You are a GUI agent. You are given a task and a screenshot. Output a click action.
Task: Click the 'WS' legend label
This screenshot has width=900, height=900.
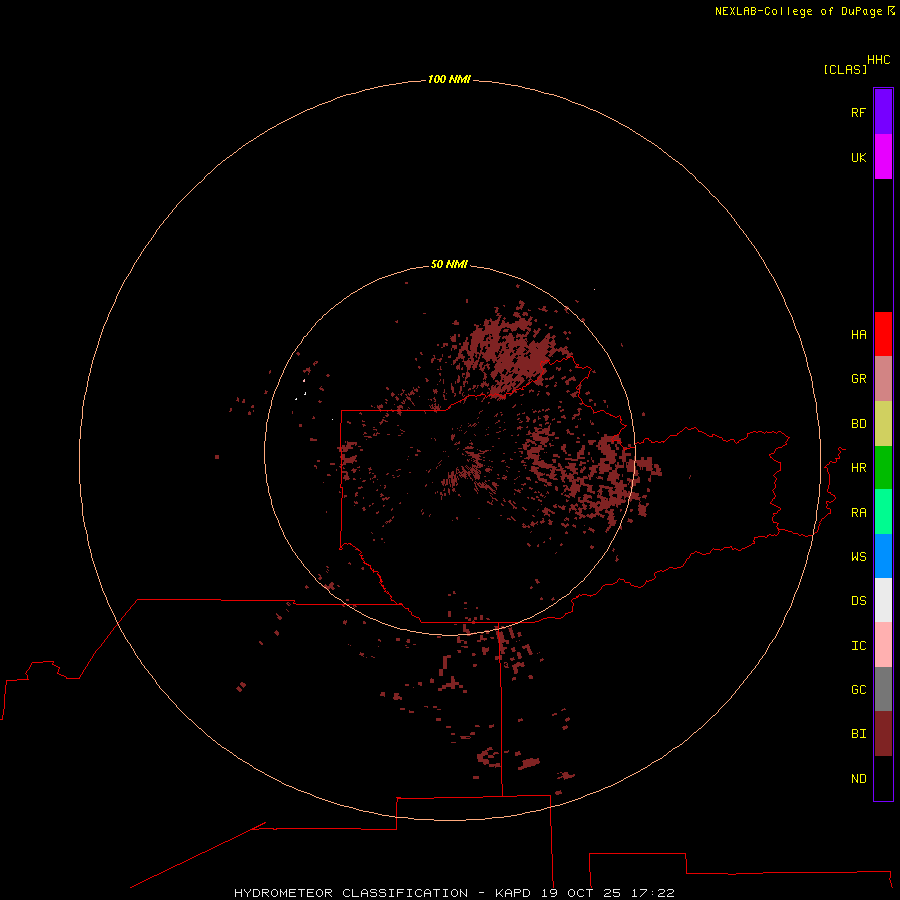[858, 556]
